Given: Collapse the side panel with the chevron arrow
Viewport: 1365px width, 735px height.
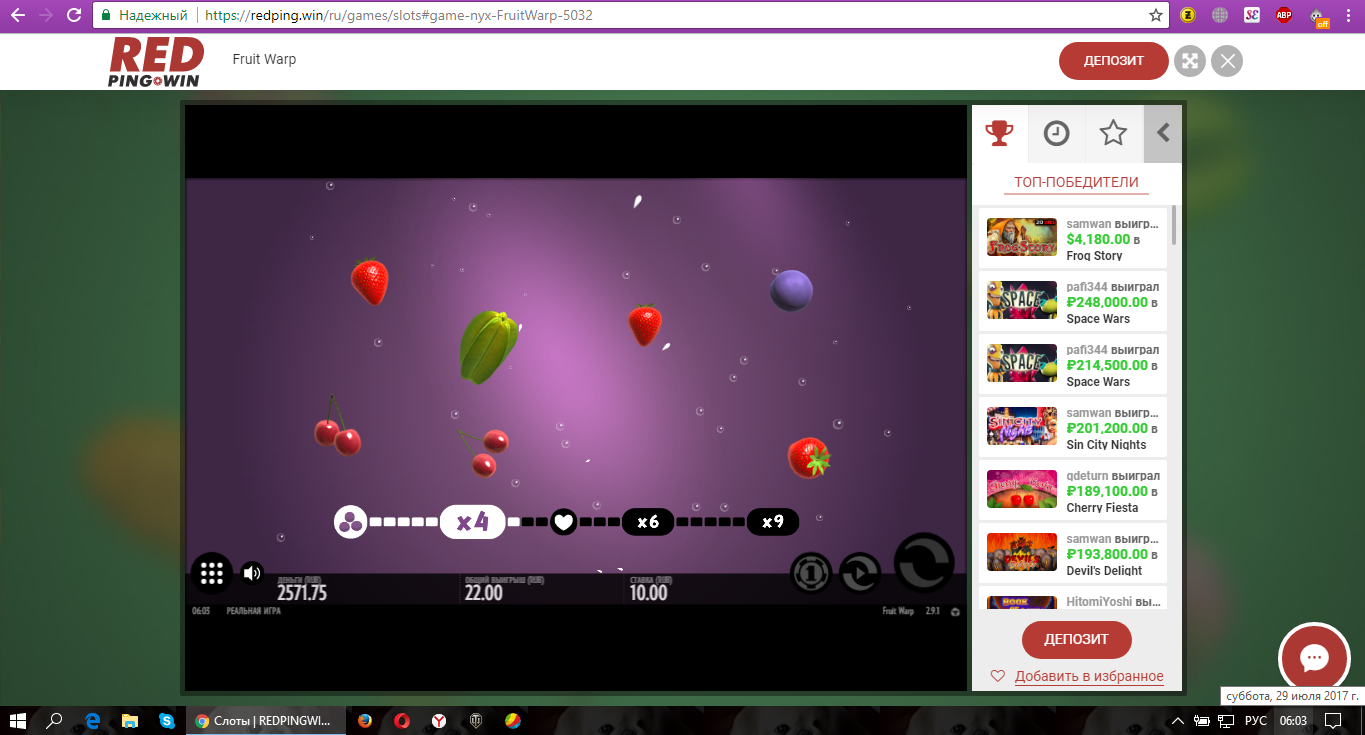Looking at the screenshot, I should [1162, 133].
